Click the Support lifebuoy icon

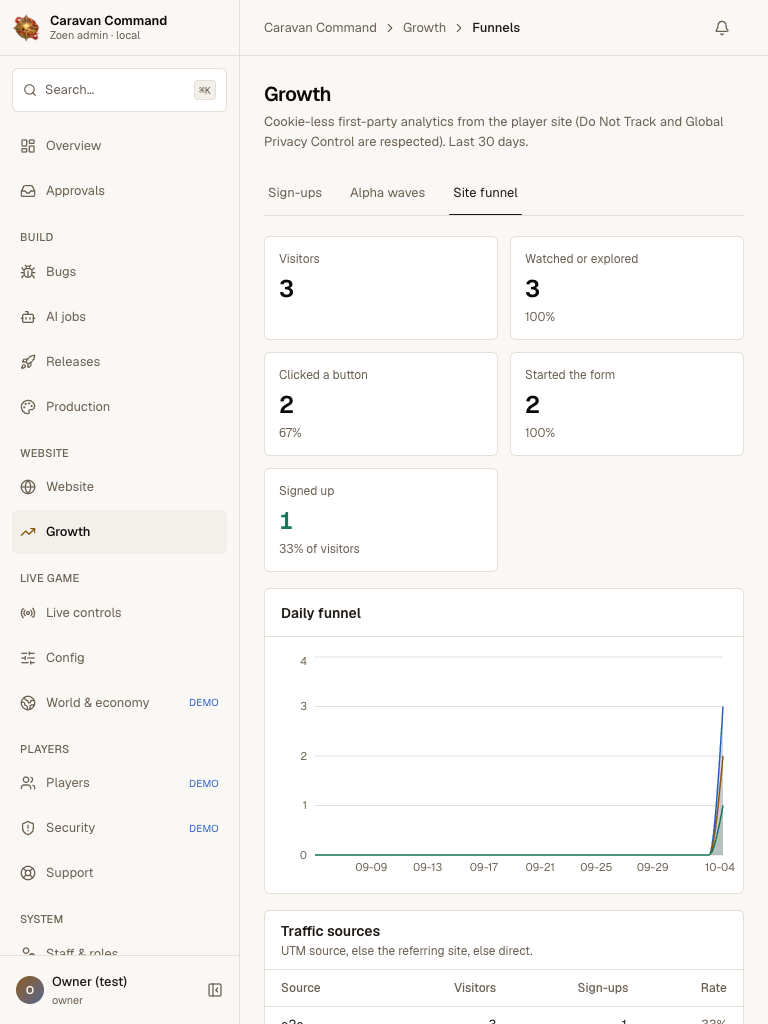pos(28,873)
